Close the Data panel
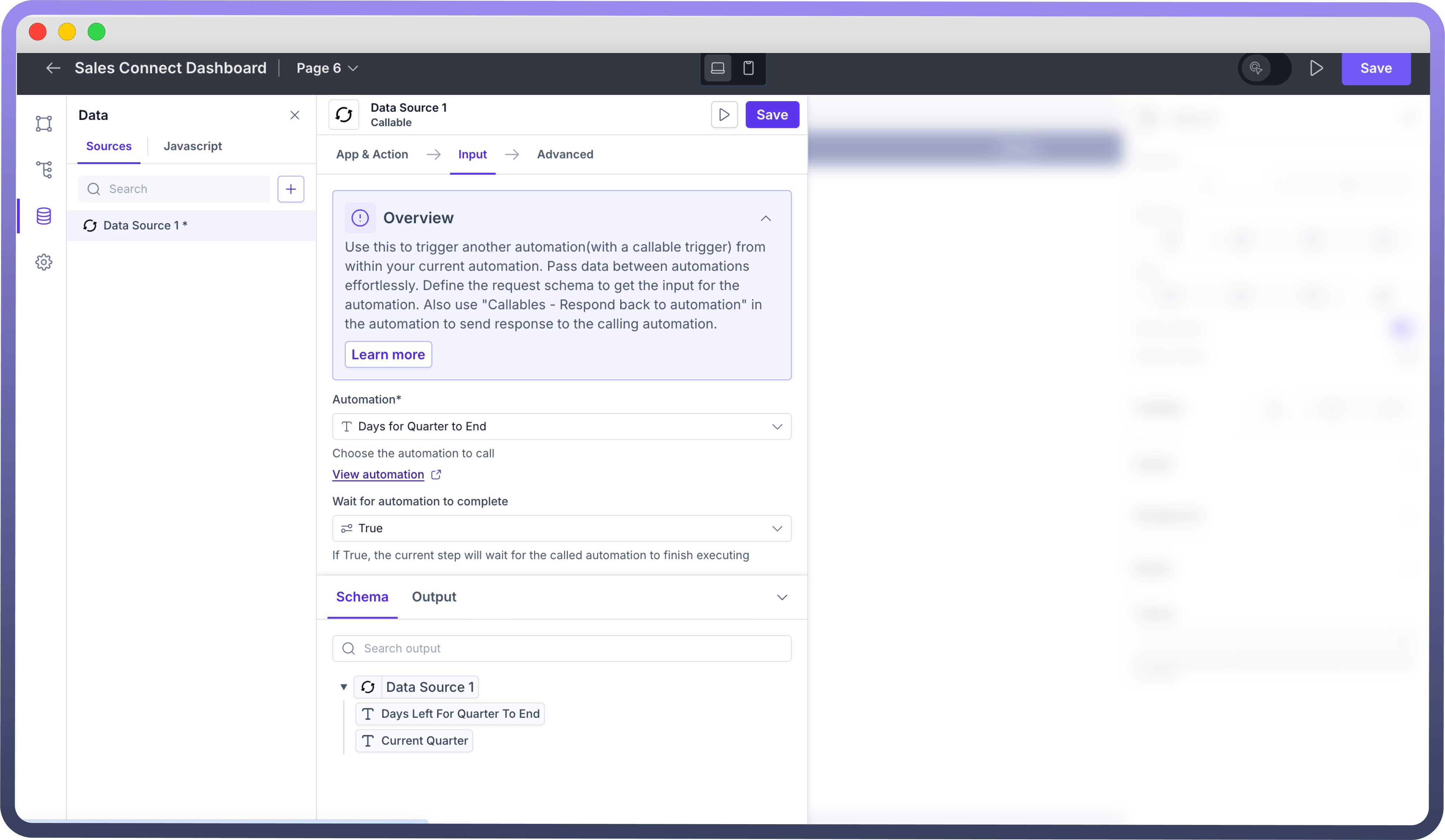 click(x=295, y=115)
